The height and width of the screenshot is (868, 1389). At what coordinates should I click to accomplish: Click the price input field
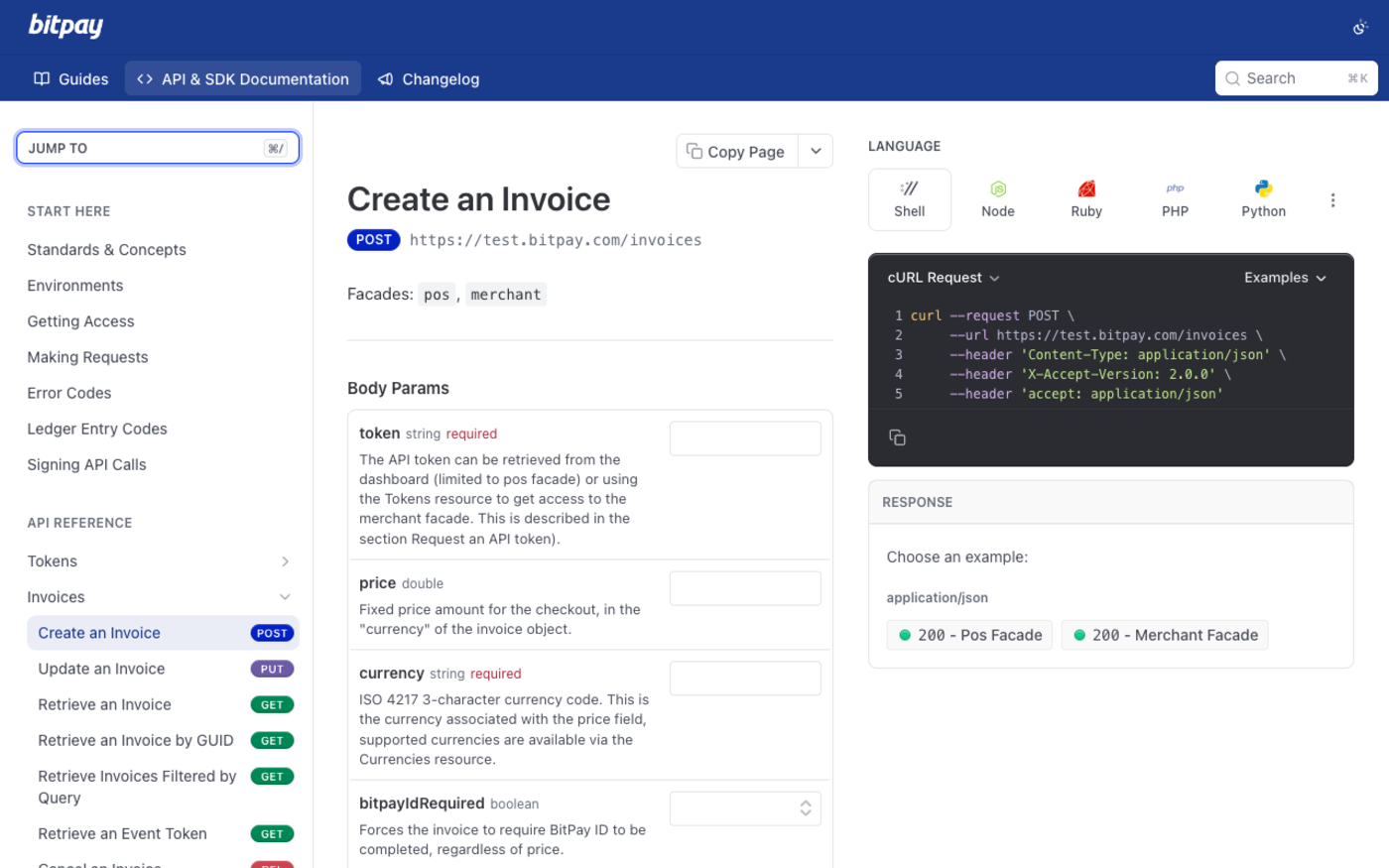click(745, 588)
